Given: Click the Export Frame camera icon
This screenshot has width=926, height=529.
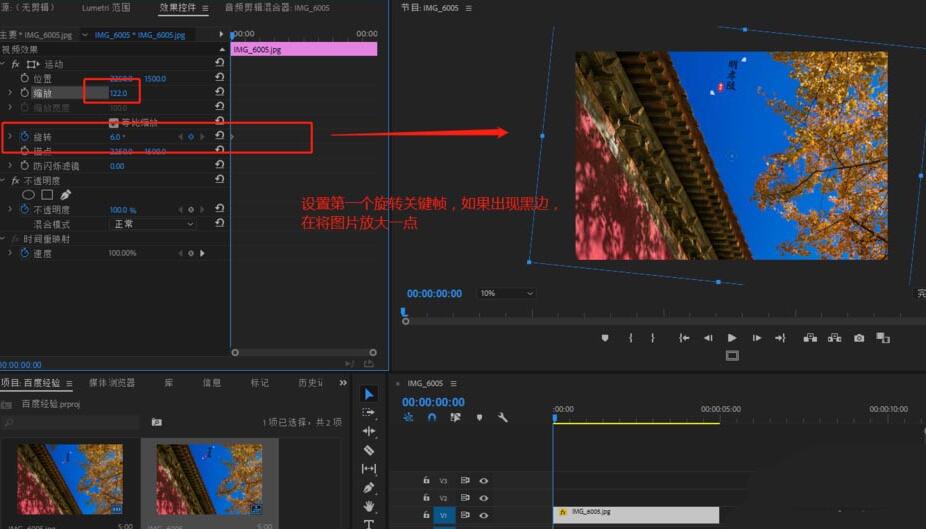Looking at the screenshot, I should pyautogui.click(x=859, y=338).
